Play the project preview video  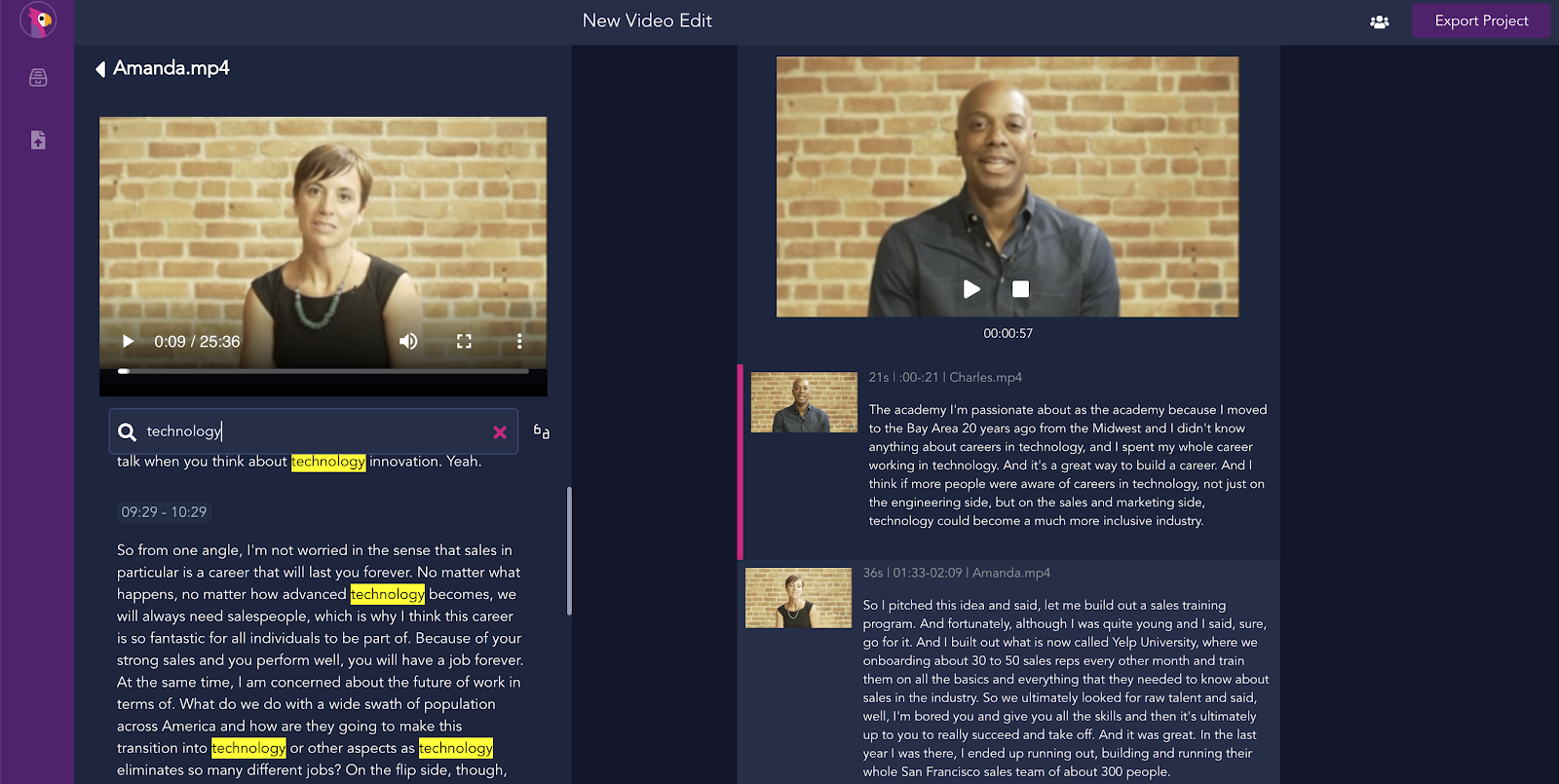(x=971, y=289)
